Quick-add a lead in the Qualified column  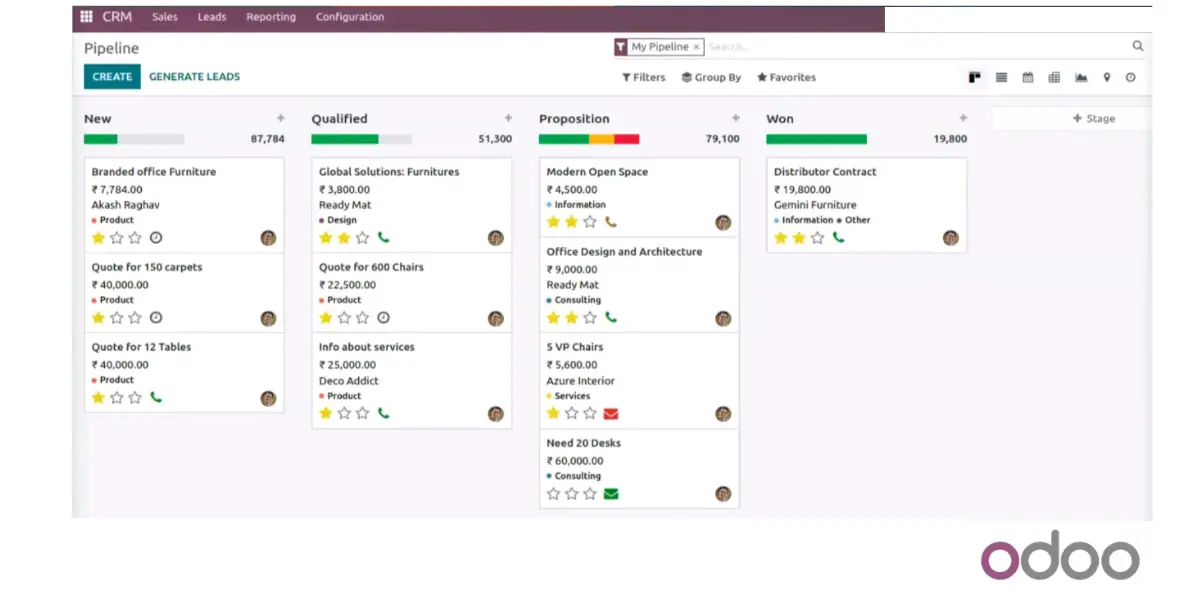click(508, 118)
